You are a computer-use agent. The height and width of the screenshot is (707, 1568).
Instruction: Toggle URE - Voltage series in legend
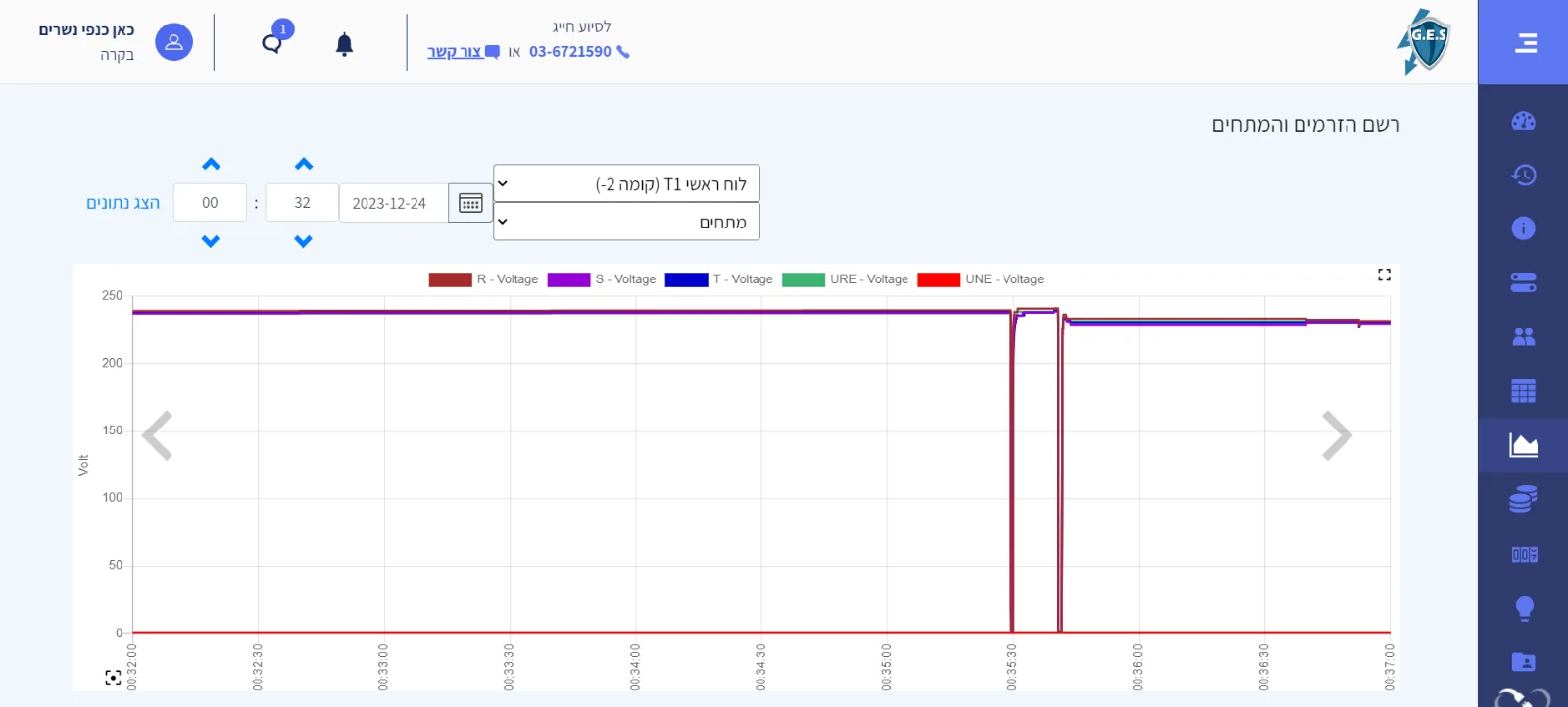point(845,279)
